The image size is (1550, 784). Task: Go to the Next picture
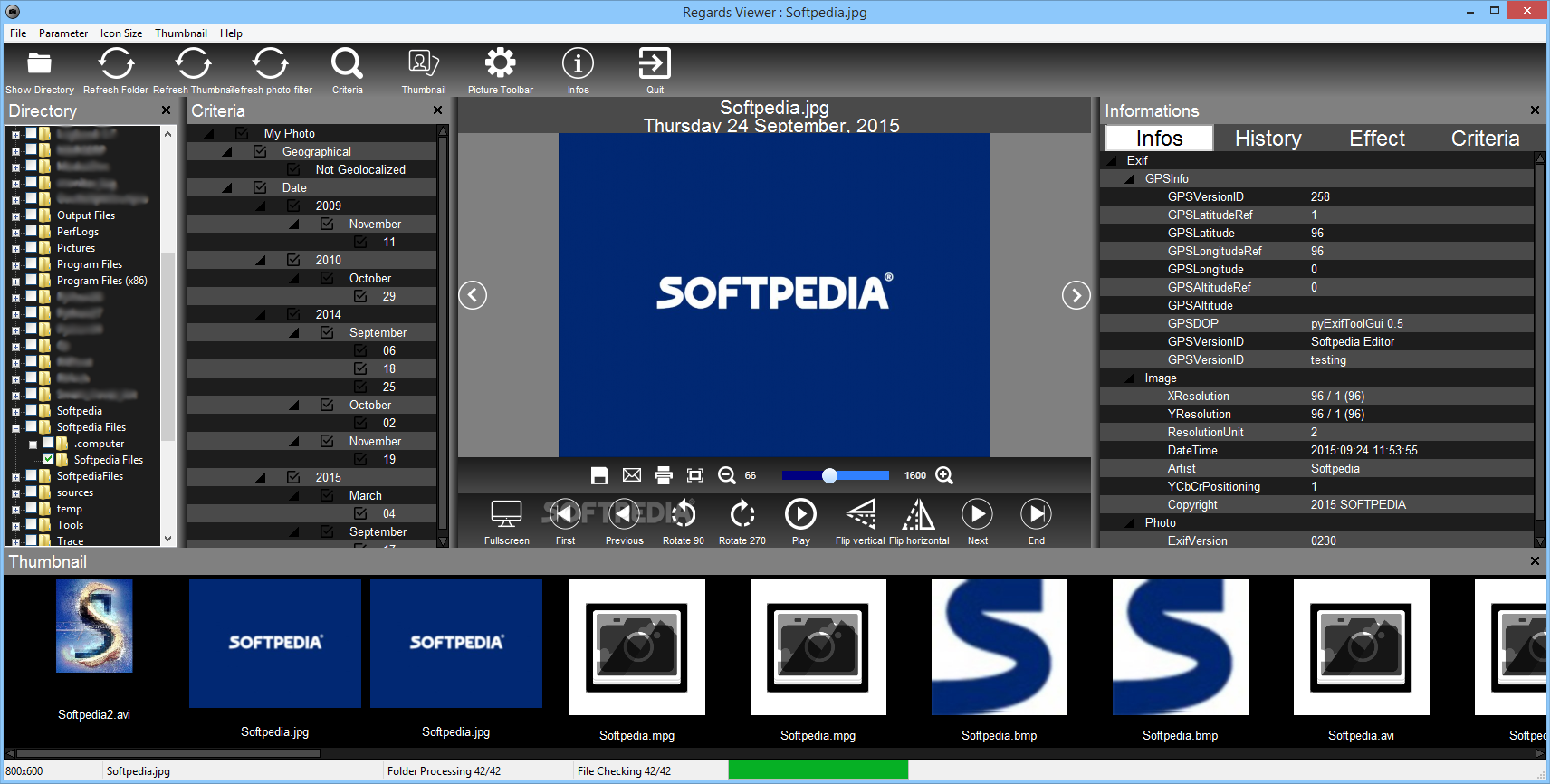click(977, 514)
